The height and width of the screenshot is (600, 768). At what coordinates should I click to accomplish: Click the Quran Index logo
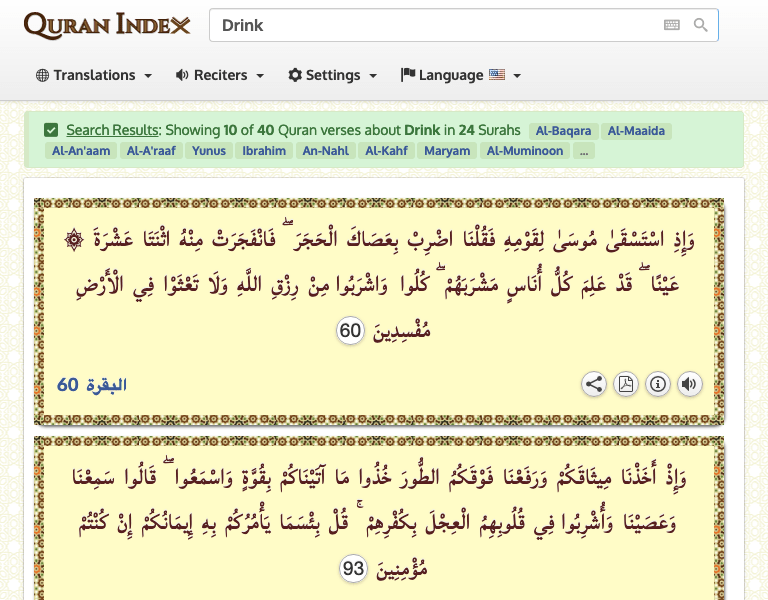(x=107, y=25)
